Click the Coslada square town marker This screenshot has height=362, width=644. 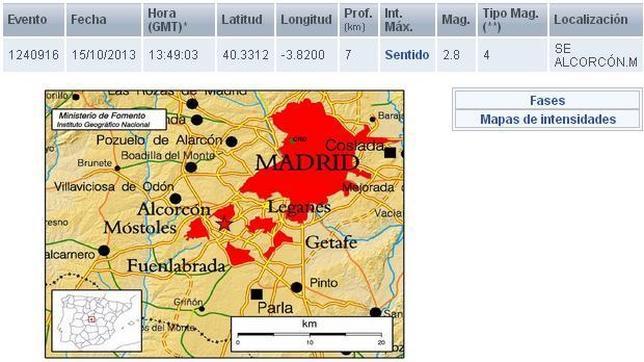(x=390, y=153)
